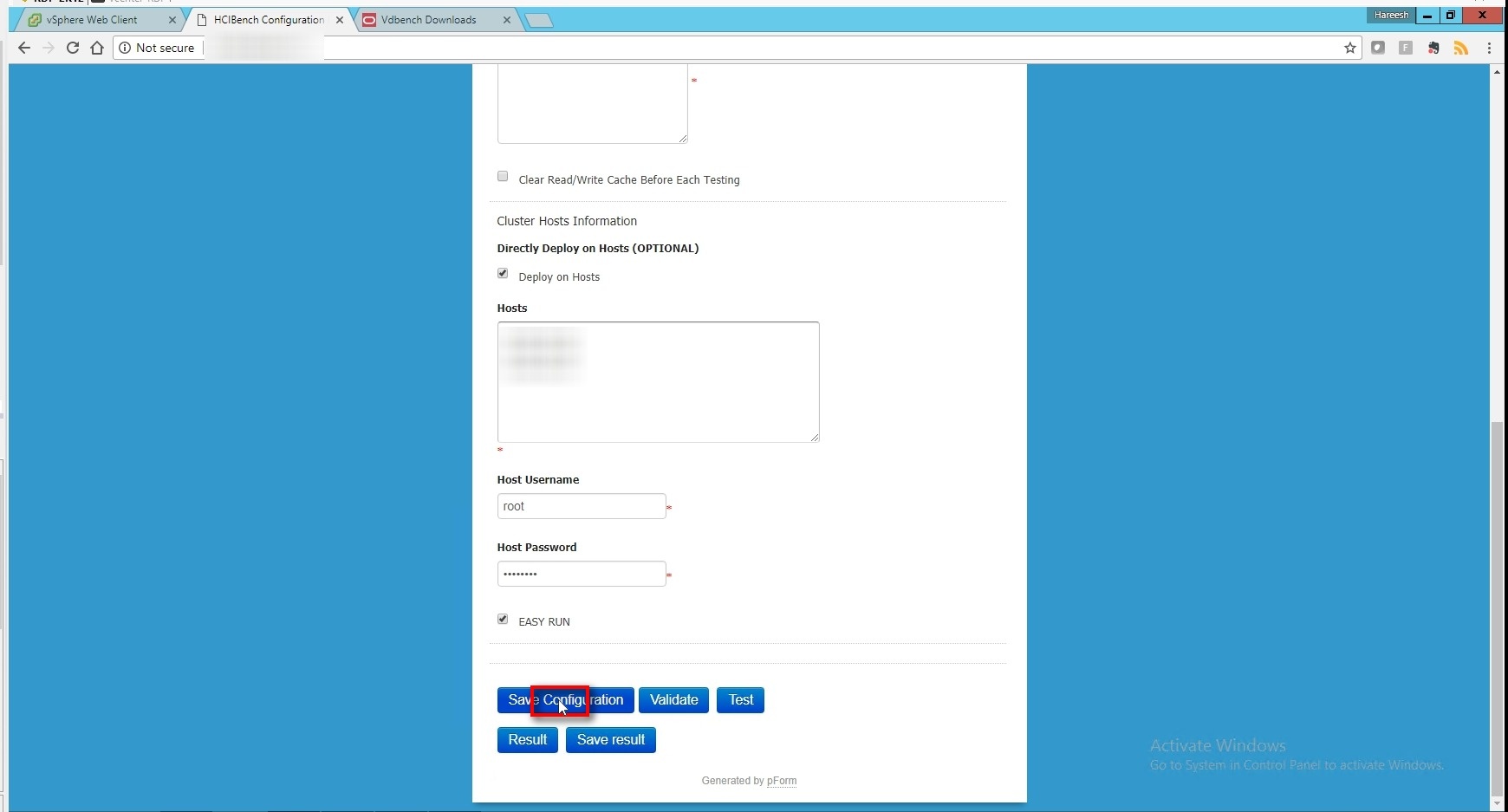The image size is (1508, 812).
Task: Click the Evernote extension icon
Action: click(x=1433, y=48)
